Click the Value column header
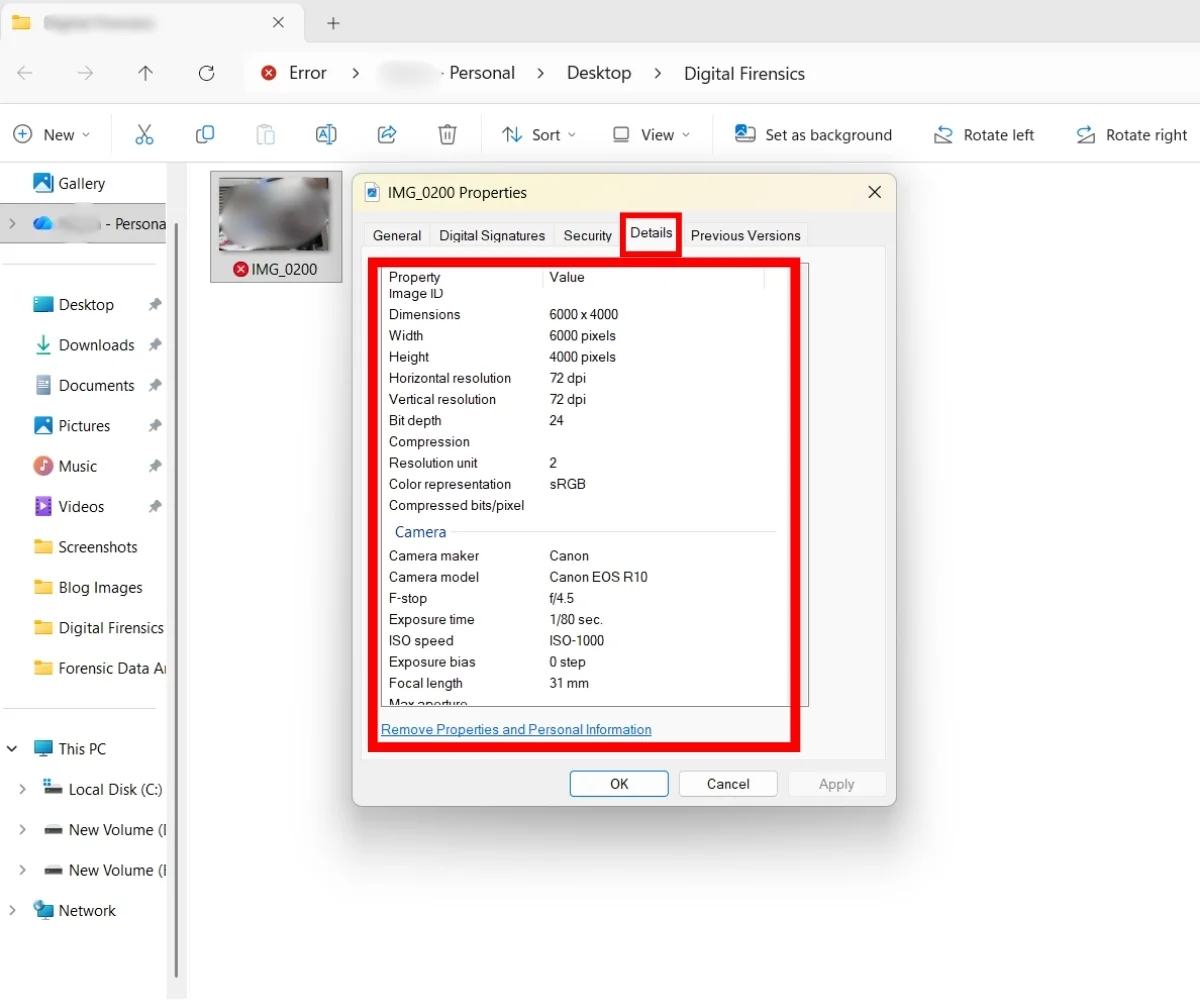The image size is (1200, 1000). tap(653, 277)
